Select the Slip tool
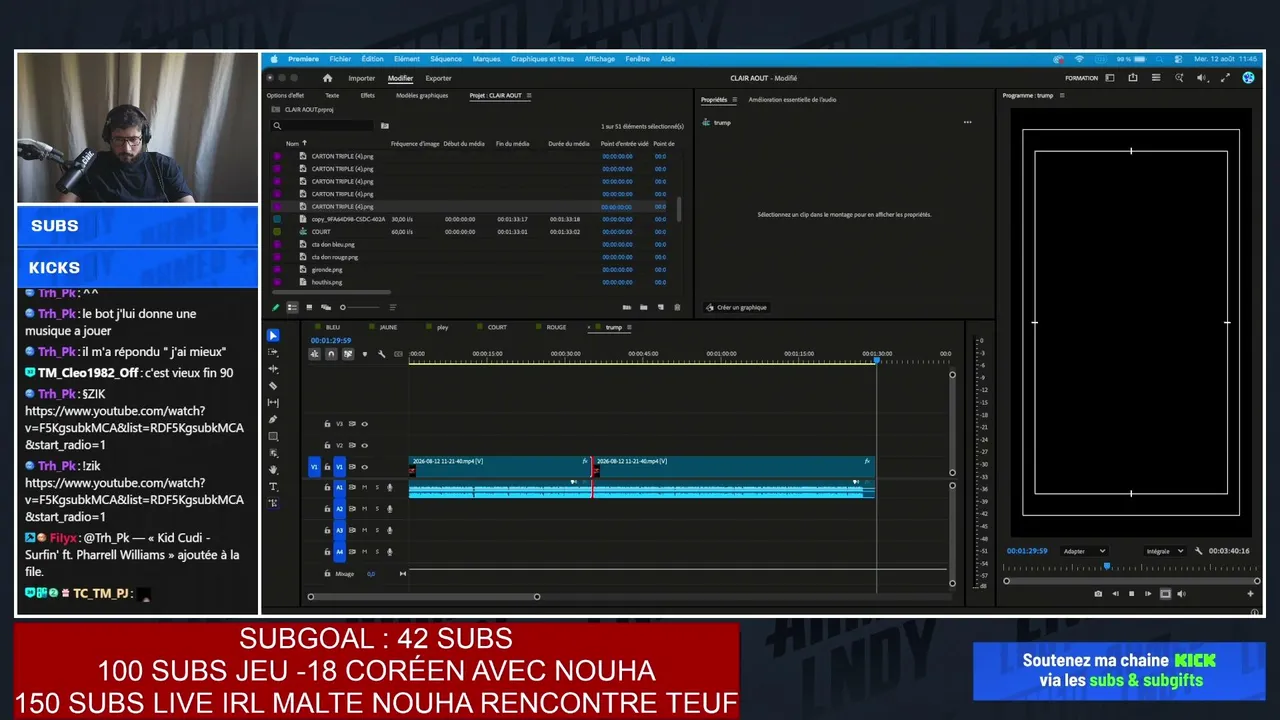 [273, 402]
